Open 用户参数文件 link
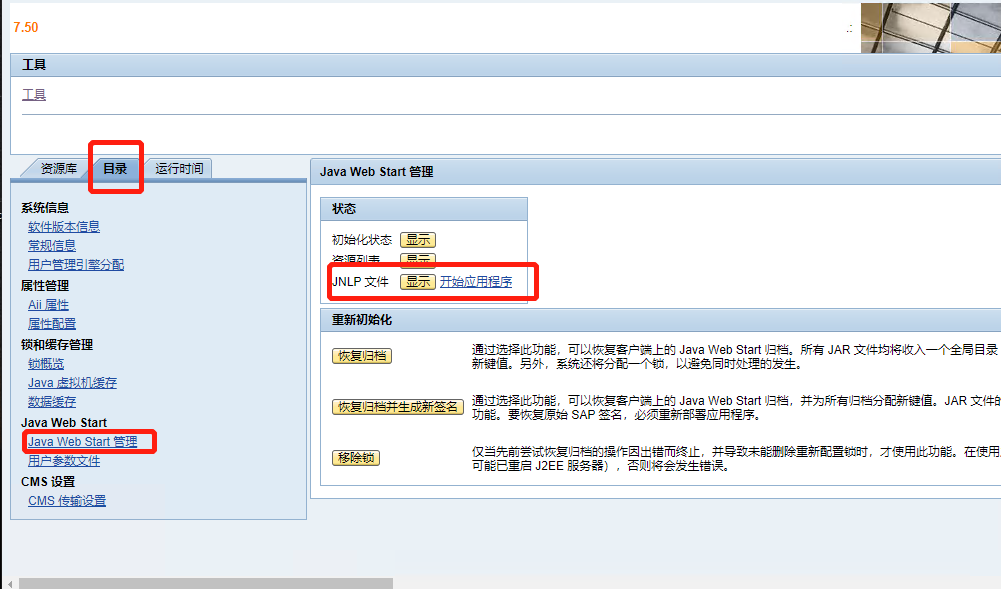The height and width of the screenshot is (589, 1001). (x=64, y=461)
